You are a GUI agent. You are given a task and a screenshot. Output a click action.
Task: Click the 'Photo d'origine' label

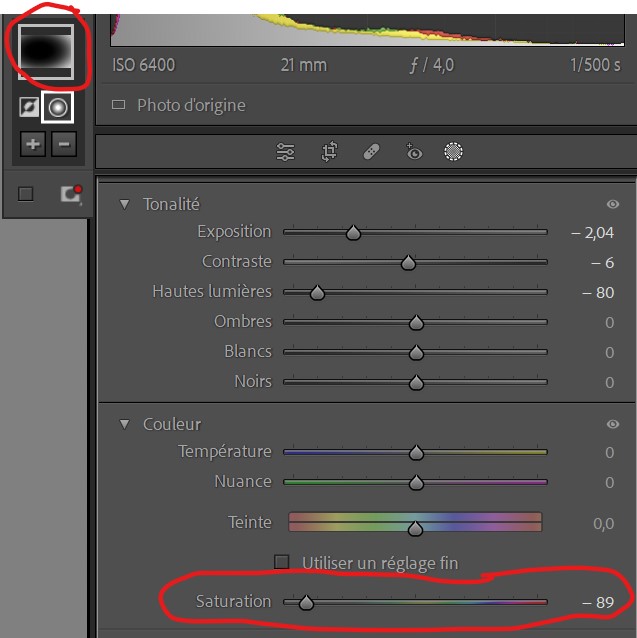pos(190,105)
